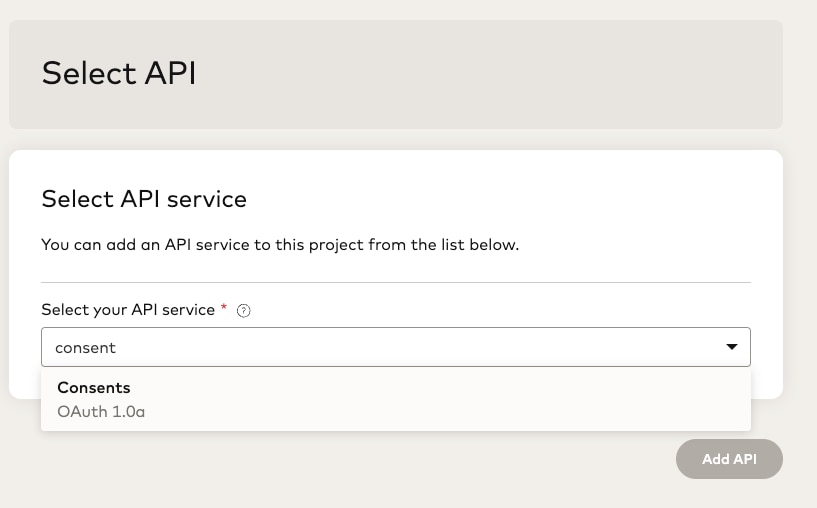Click the description text about adding API
The height and width of the screenshot is (508, 817).
(x=280, y=244)
